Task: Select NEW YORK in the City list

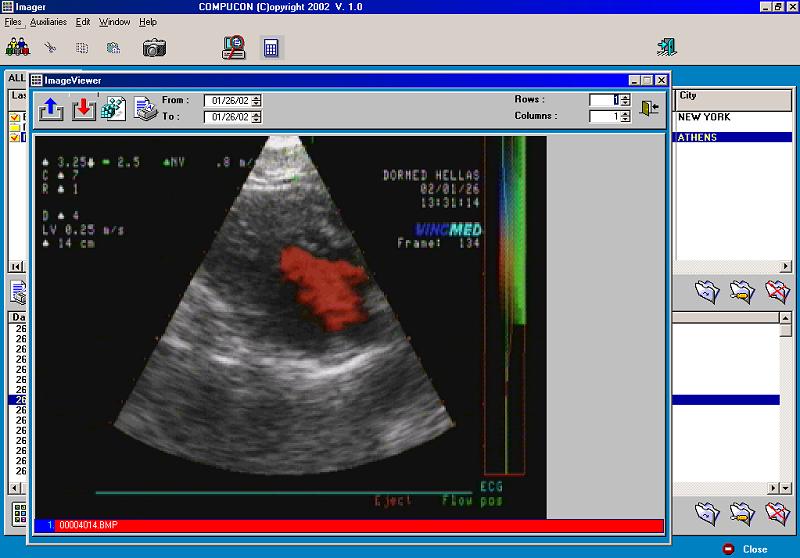Action: coord(733,117)
